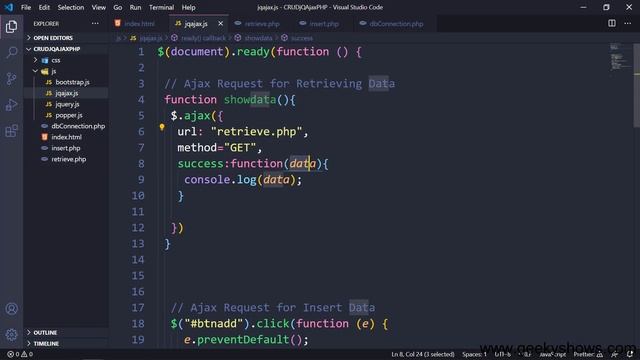Open errors and warnings in status bar
The width and height of the screenshot is (640, 360).
[x=20, y=354]
